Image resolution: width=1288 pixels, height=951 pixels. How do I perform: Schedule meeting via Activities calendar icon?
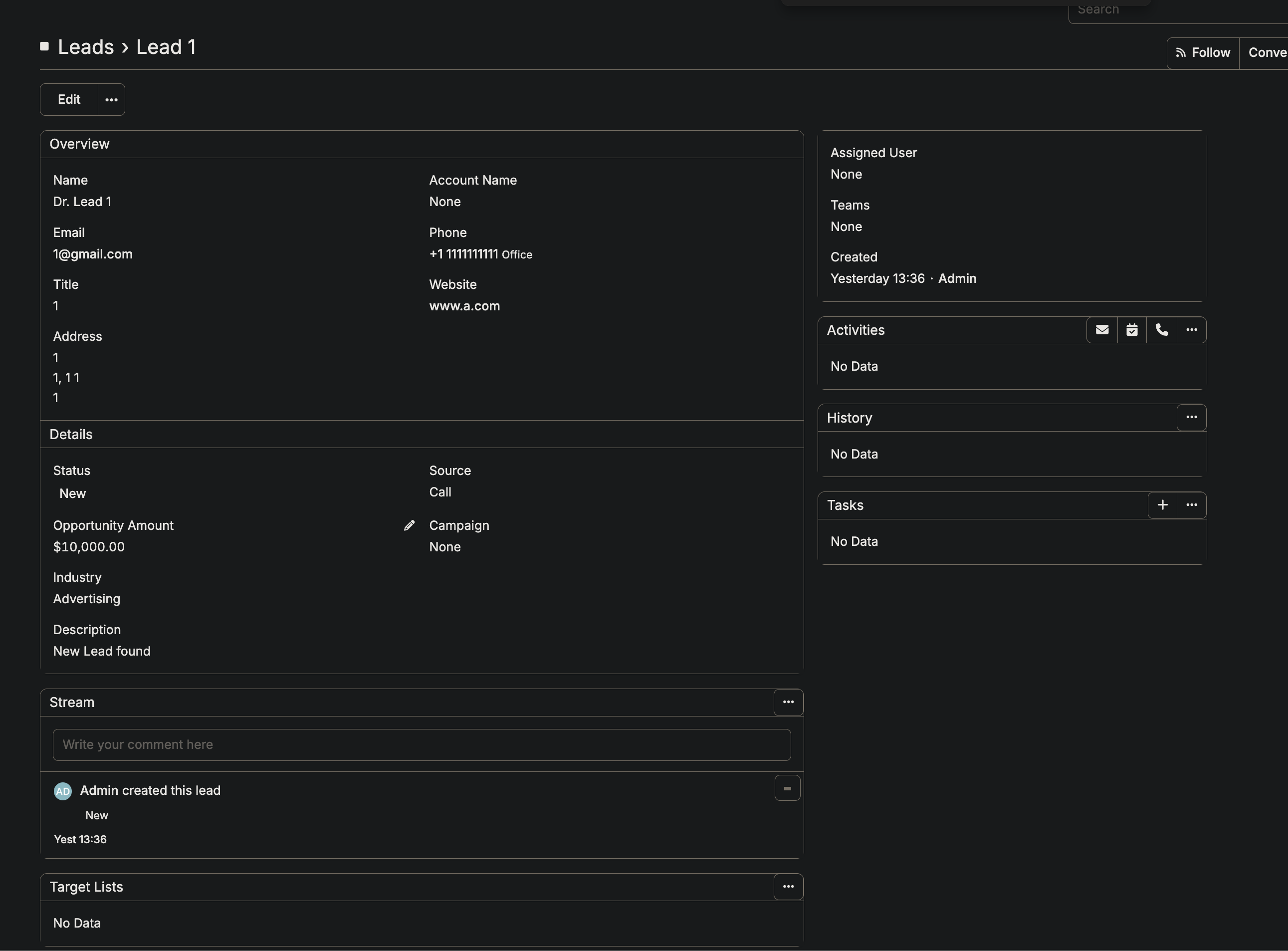tap(1131, 330)
